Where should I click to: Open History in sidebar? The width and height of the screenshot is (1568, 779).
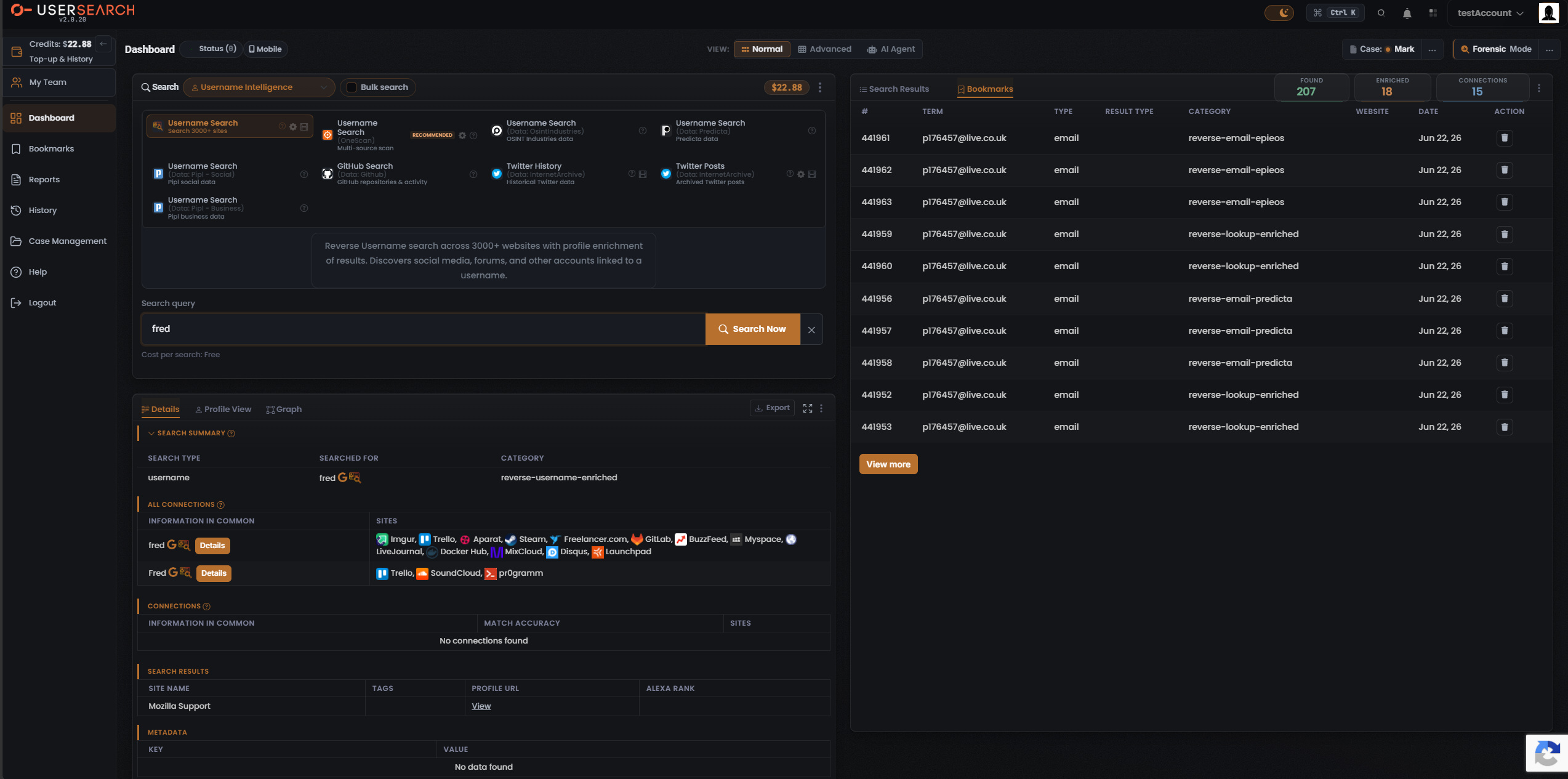pos(59,211)
